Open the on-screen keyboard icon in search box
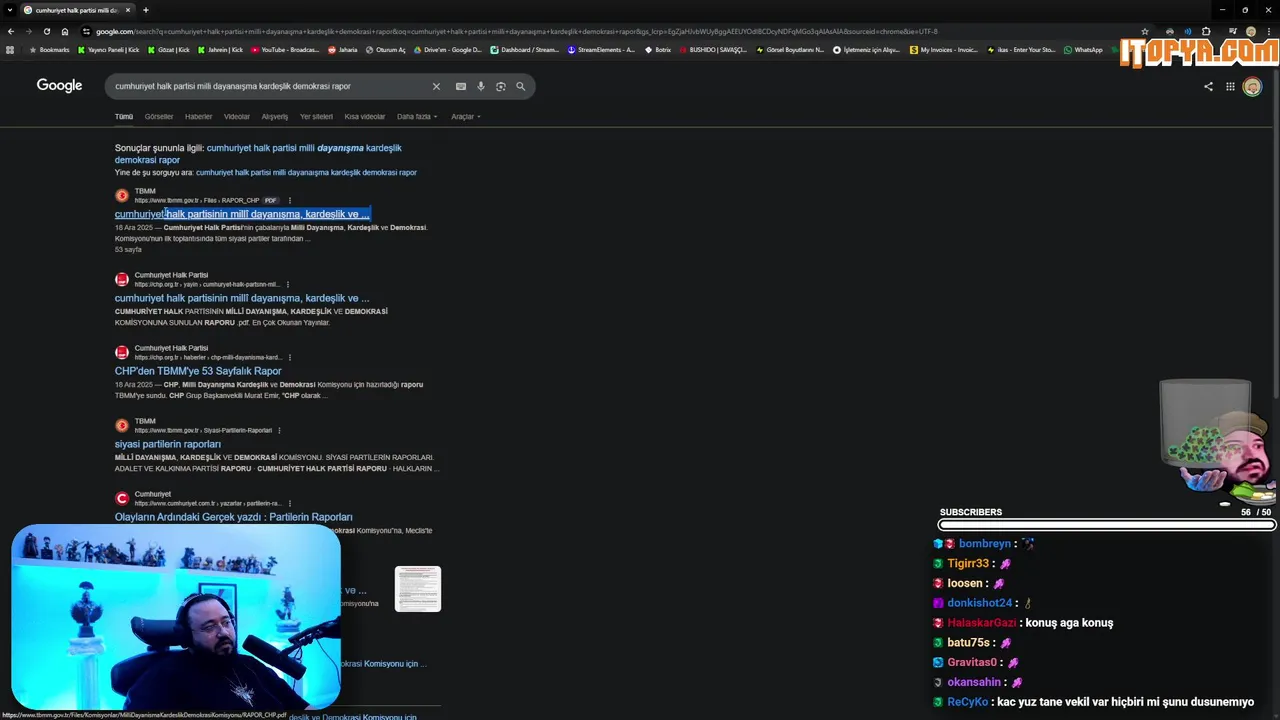The image size is (1280, 720). [461, 86]
